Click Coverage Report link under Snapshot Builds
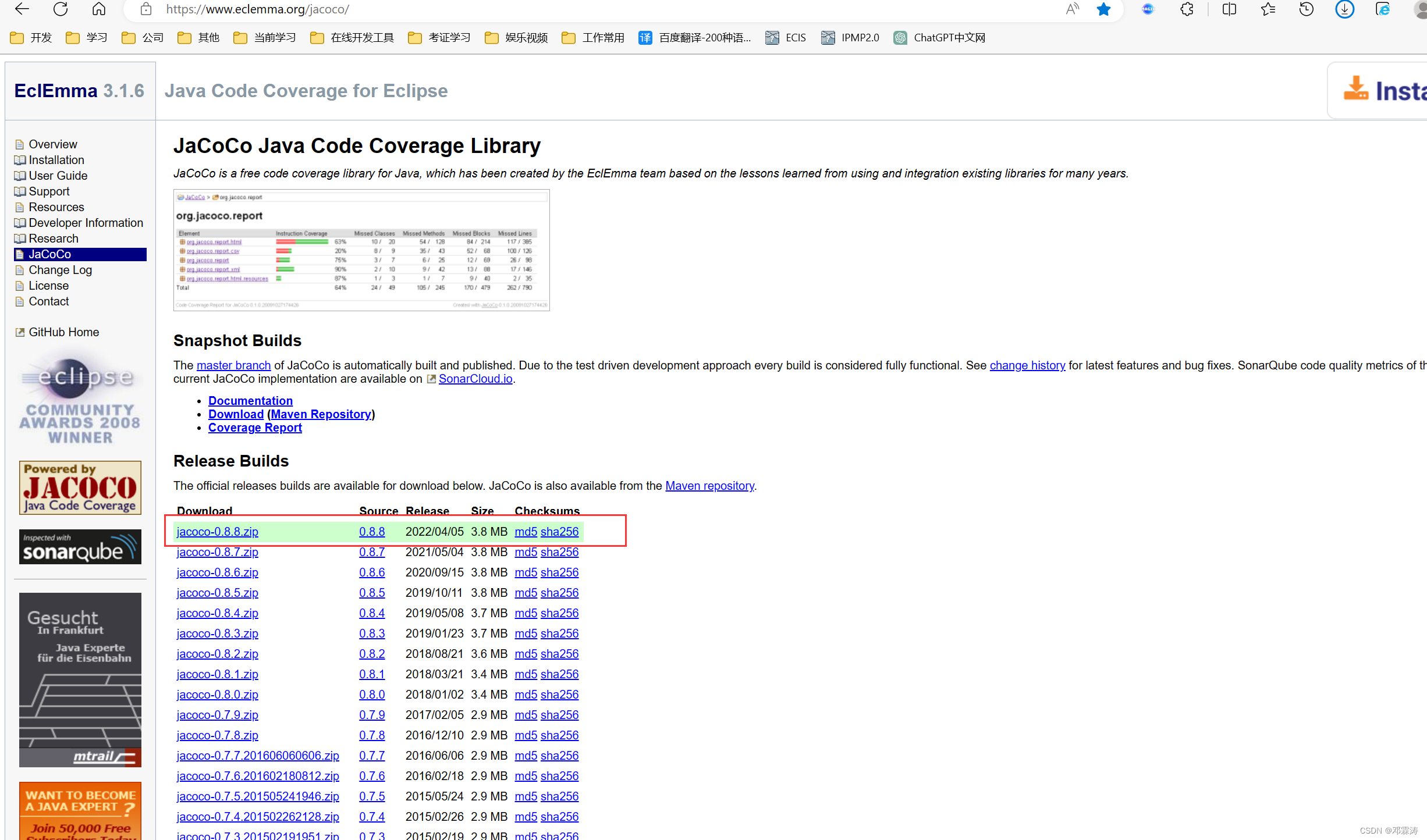 pos(255,428)
